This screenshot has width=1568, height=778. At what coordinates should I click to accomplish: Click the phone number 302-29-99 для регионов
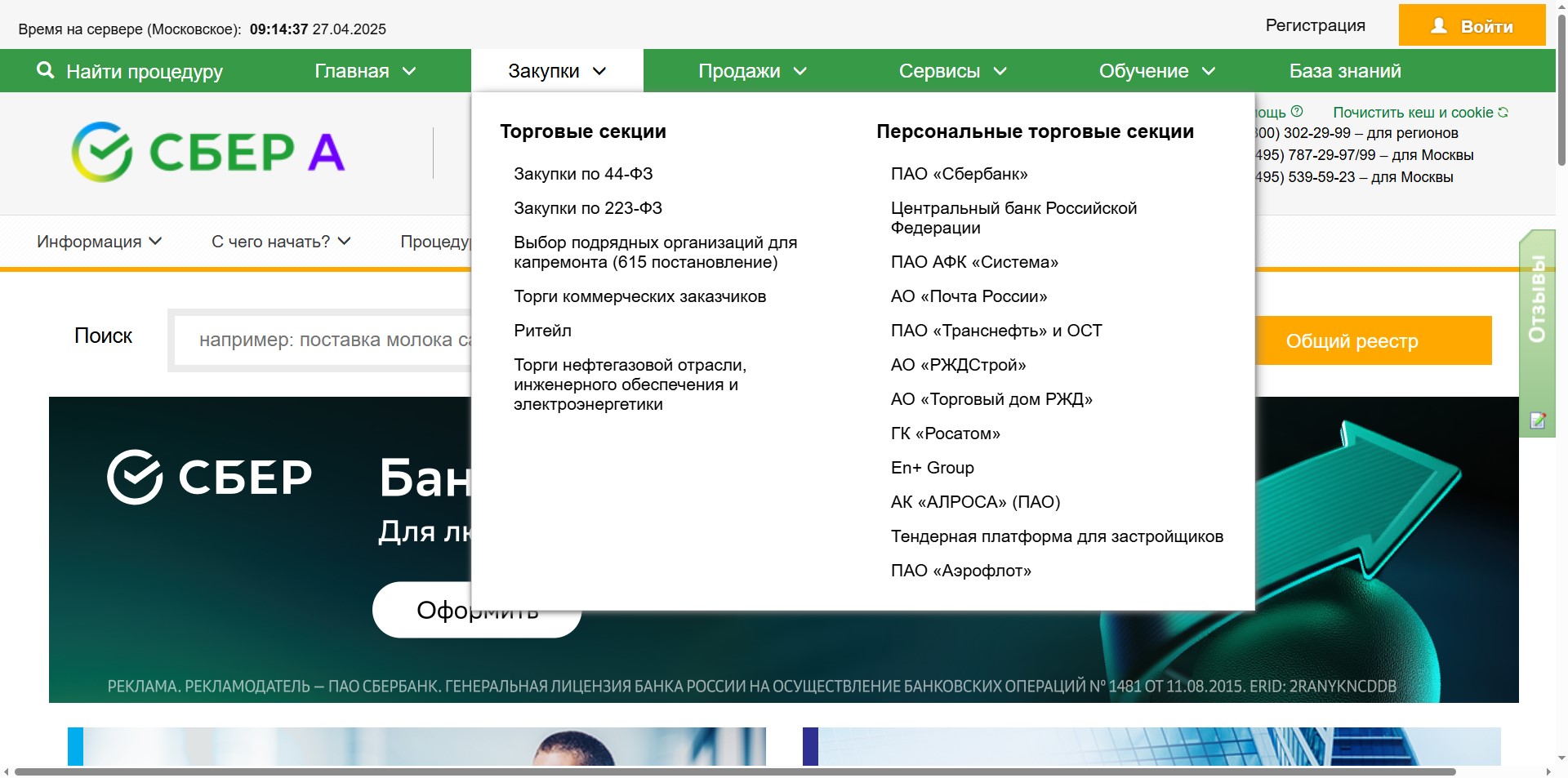pyautogui.click(x=1356, y=133)
